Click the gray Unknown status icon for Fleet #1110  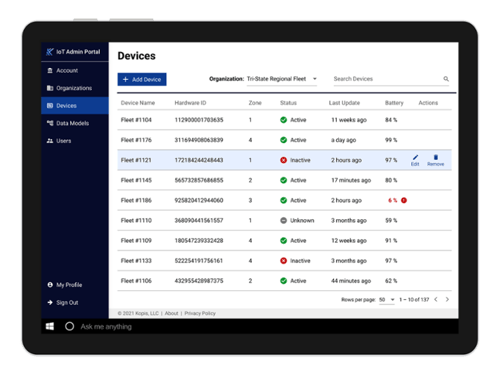pos(283,220)
